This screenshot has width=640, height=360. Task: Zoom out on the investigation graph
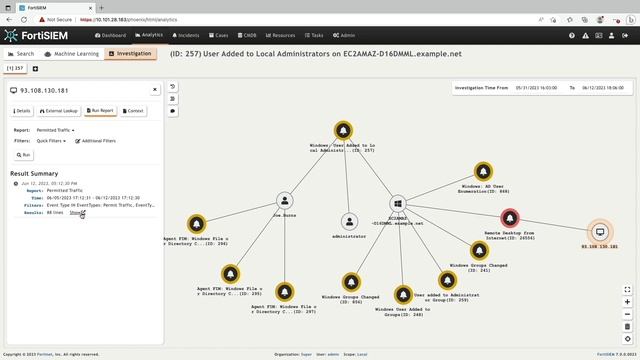click(x=627, y=314)
